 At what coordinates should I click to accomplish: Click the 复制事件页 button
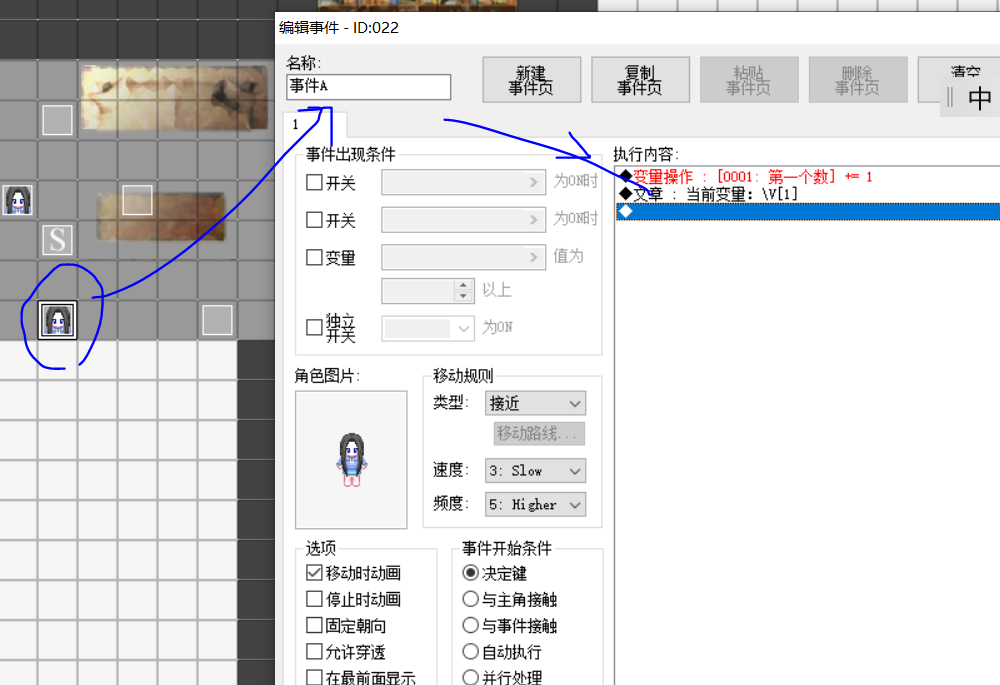(x=640, y=80)
